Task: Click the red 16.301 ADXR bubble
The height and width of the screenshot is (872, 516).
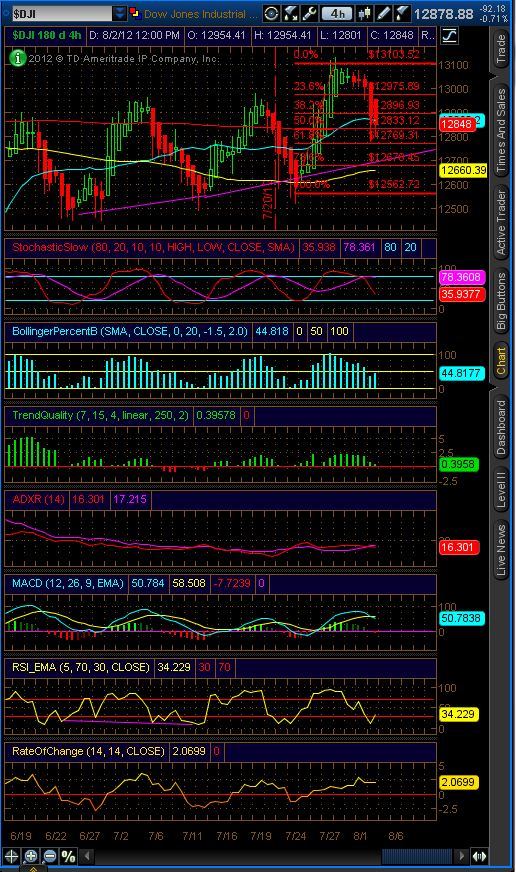Action: 457,547
